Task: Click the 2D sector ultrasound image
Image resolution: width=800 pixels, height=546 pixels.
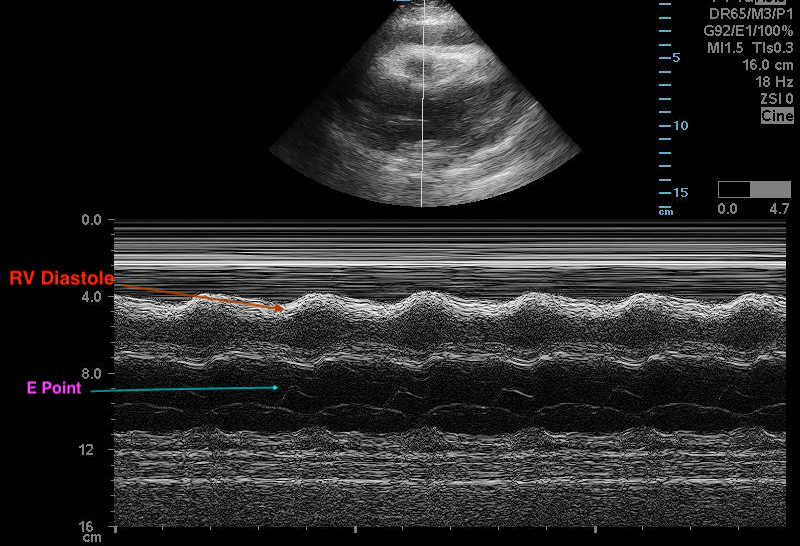Action: [425, 103]
